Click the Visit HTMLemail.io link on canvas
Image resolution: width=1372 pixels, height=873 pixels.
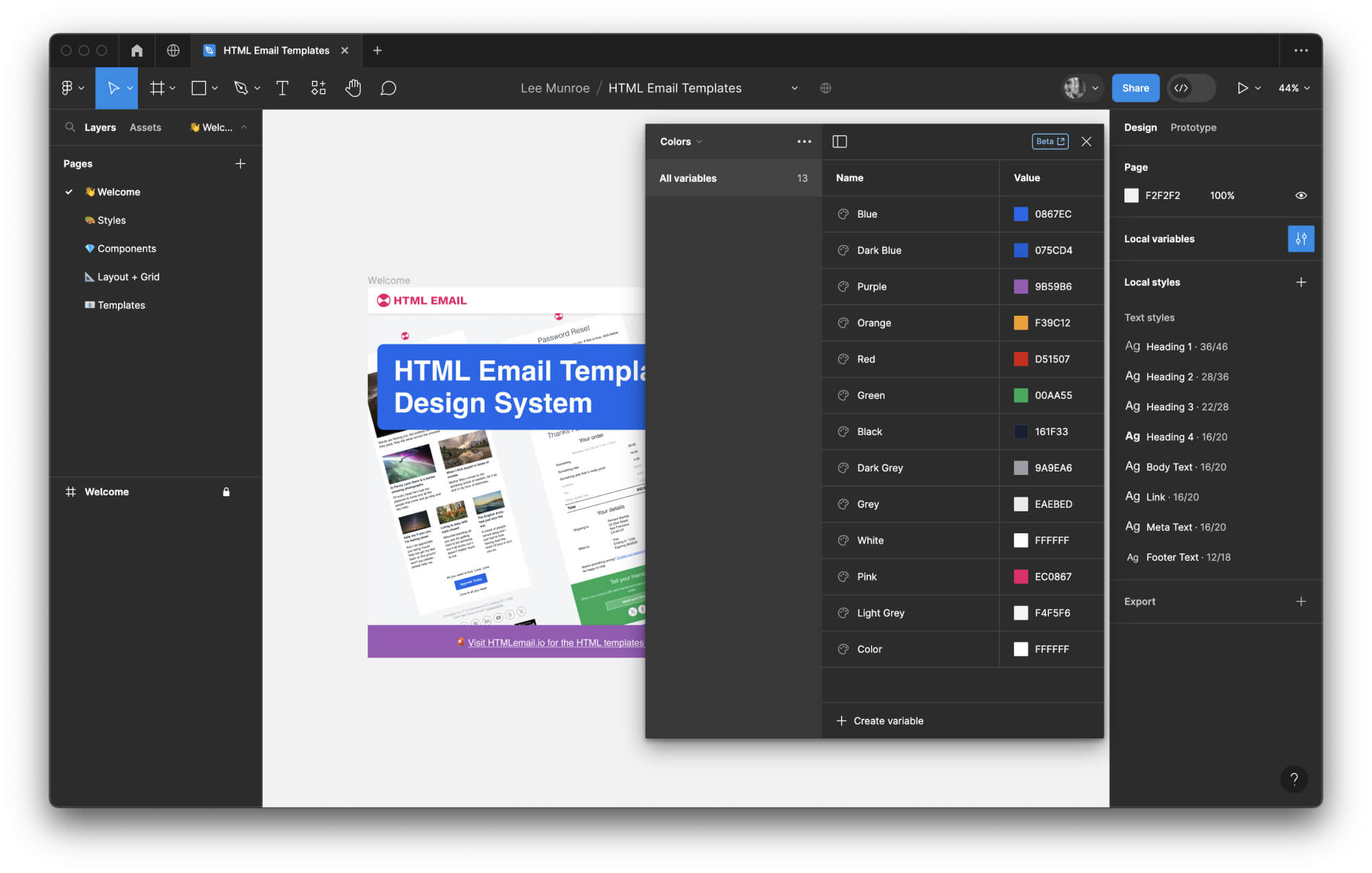click(556, 642)
